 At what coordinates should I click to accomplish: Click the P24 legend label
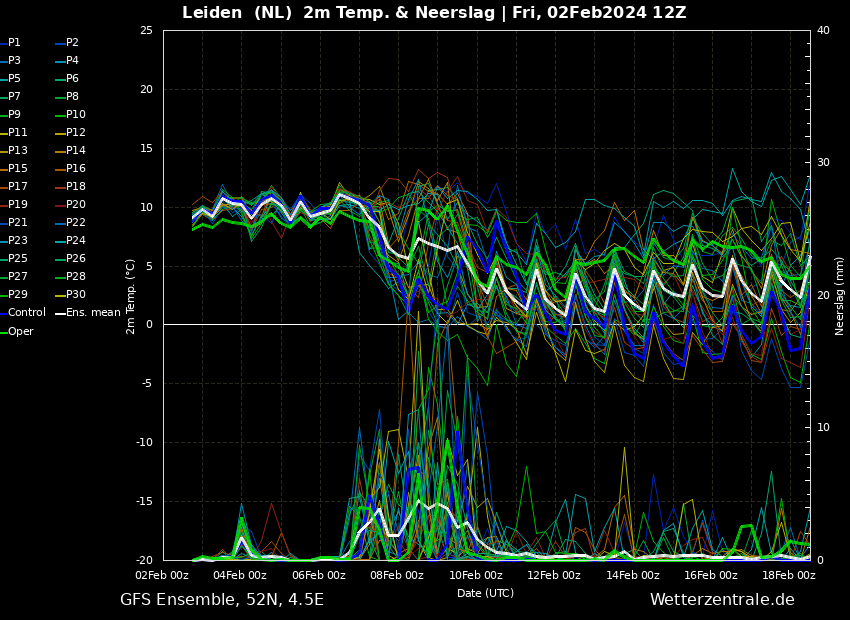75,240
